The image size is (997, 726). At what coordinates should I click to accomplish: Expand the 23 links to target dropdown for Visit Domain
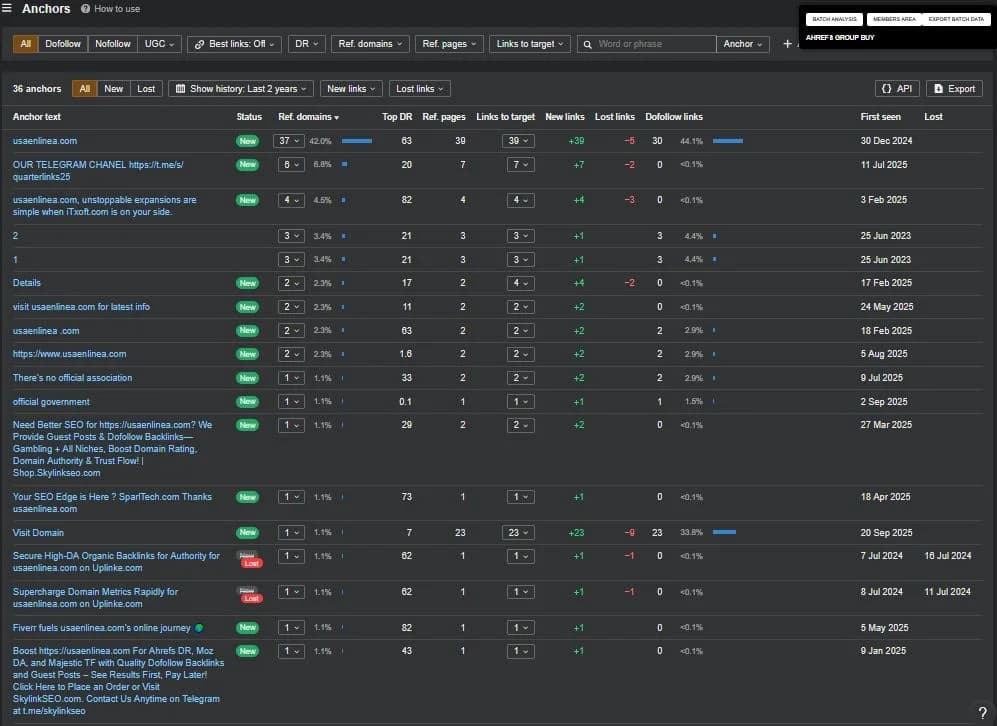(518, 533)
